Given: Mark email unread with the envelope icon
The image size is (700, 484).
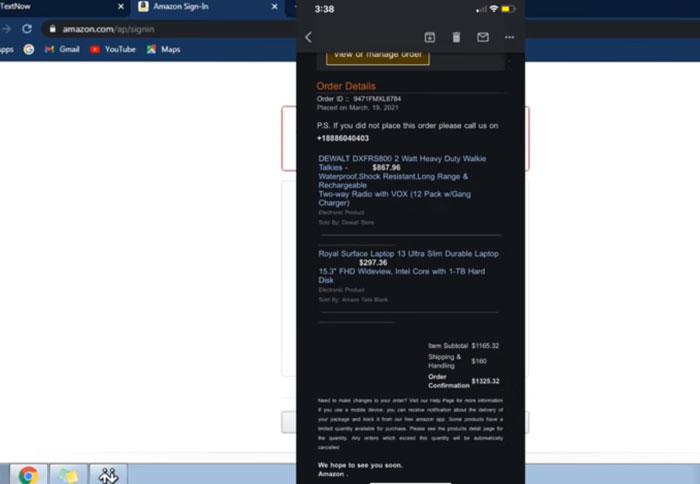Looking at the screenshot, I should (483, 37).
